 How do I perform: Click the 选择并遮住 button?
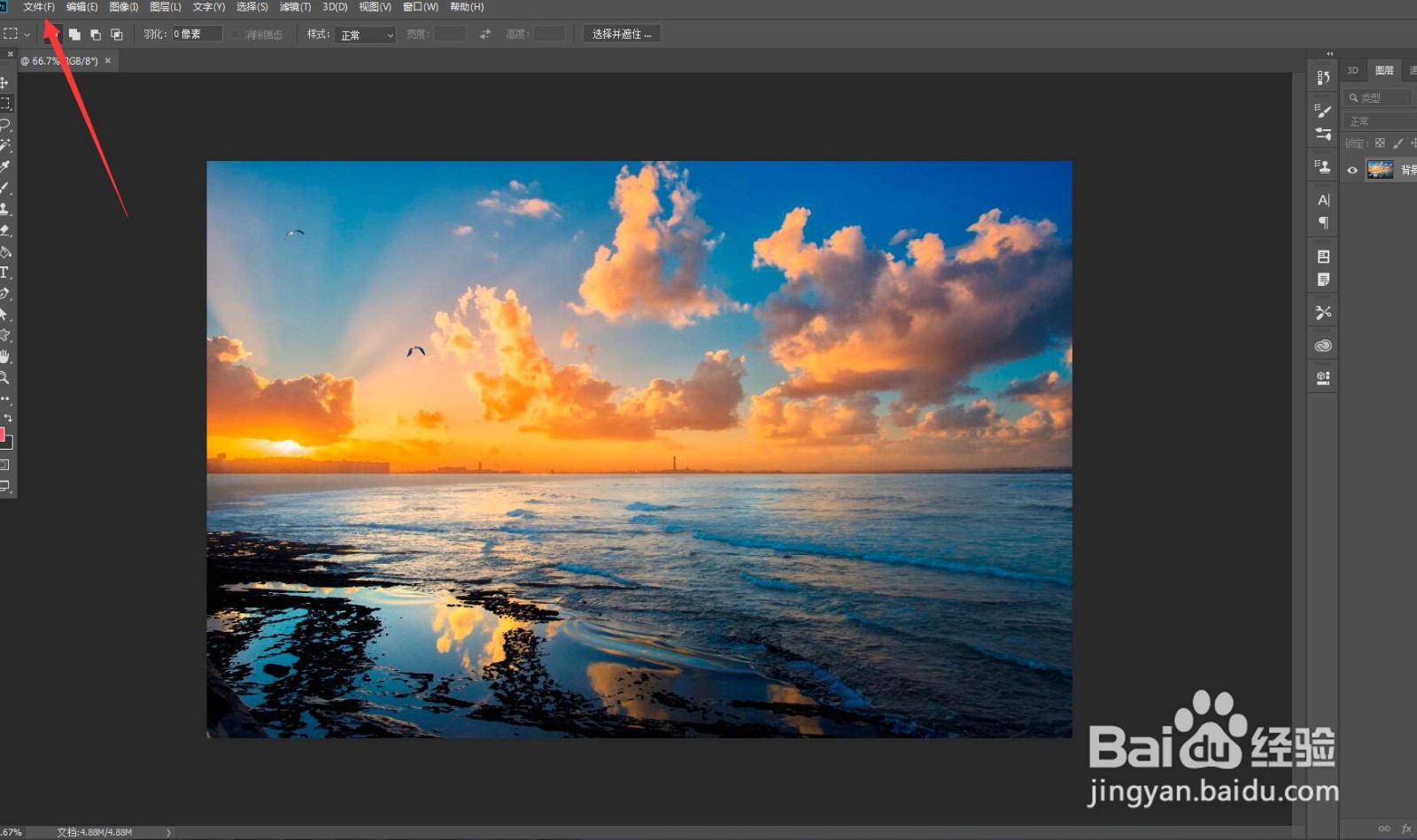[622, 35]
